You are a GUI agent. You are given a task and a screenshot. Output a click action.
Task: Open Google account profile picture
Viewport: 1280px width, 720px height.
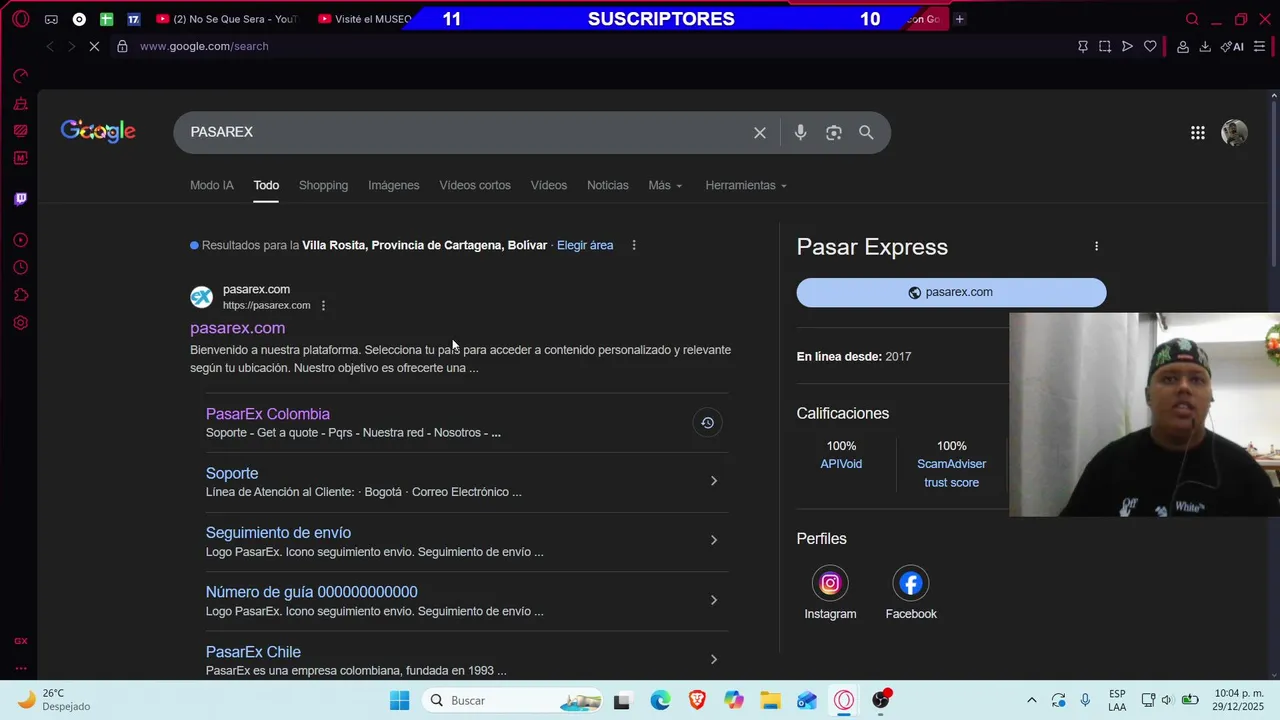tap(1234, 132)
